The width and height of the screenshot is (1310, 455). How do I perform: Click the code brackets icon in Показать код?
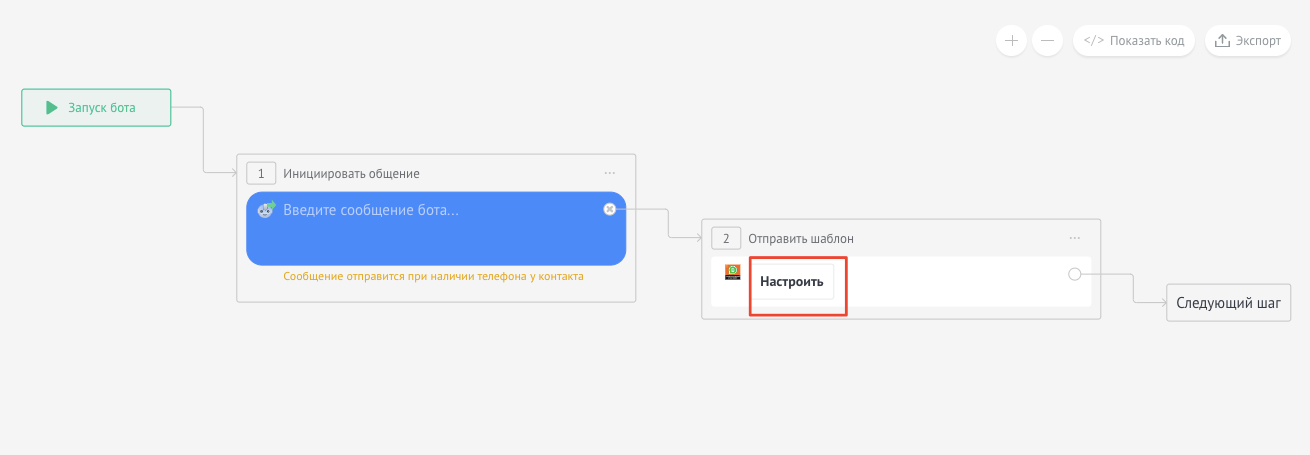tap(1094, 41)
